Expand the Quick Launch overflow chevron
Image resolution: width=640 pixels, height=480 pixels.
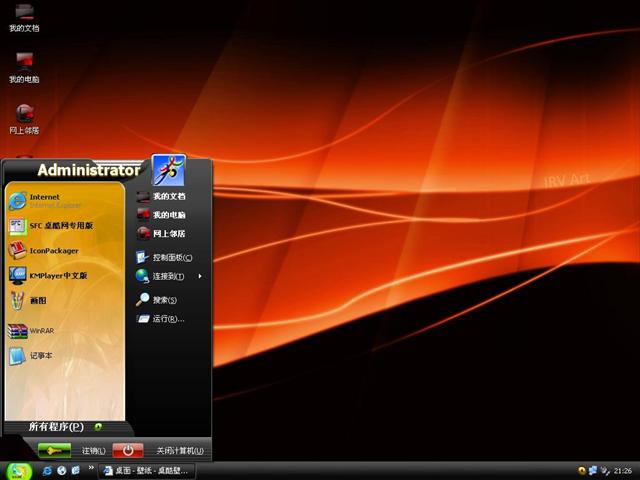click(91, 468)
